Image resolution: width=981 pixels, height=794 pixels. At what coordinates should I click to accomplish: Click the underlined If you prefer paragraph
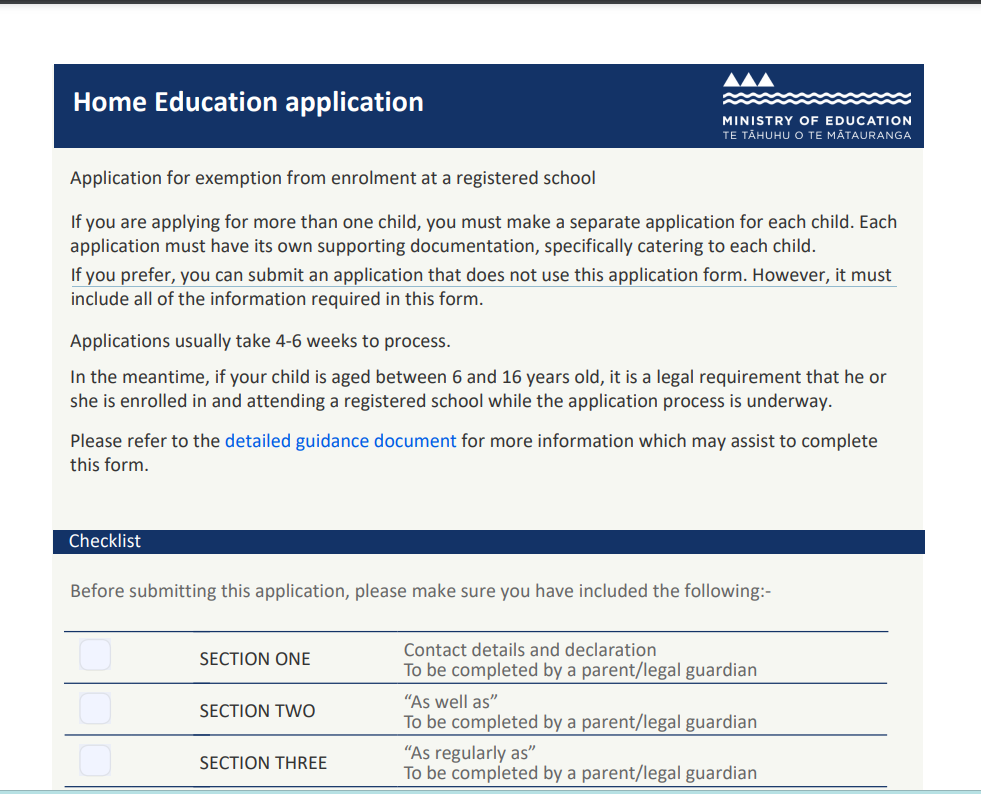pos(482,287)
